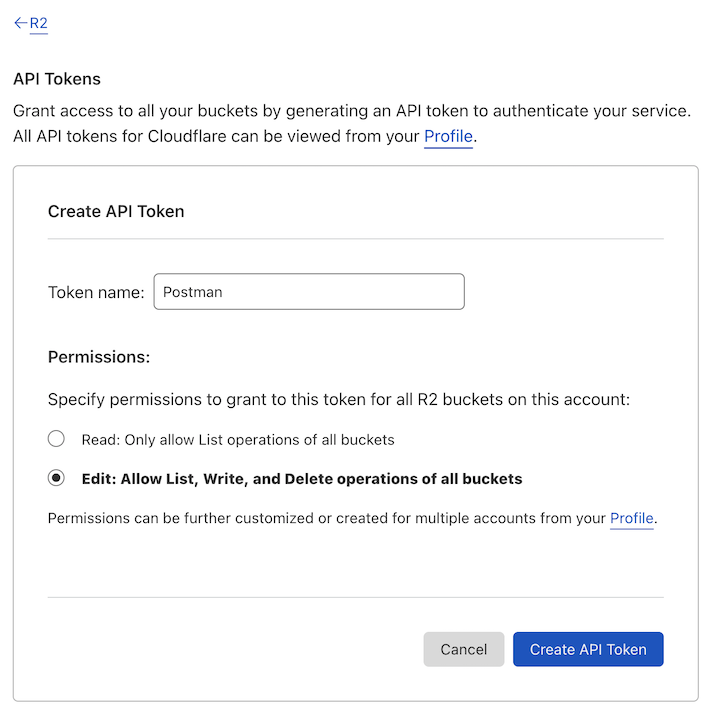Viewport: 720px width, 716px height.
Task: Click the 'All API tokens for Cloudflare' sentence
Action: click(x=217, y=136)
